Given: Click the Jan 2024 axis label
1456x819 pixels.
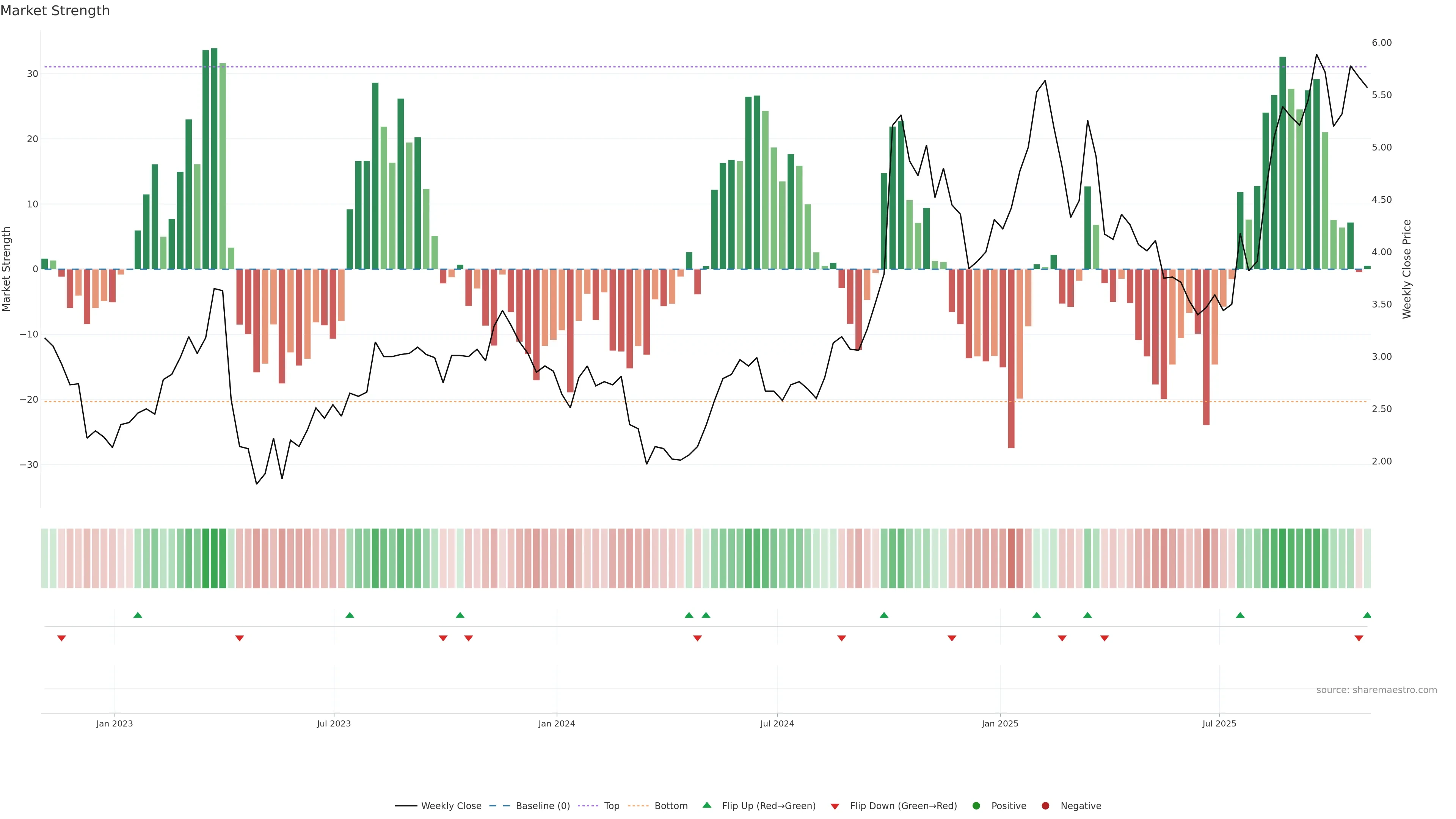Looking at the screenshot, I should pos(556,723).
